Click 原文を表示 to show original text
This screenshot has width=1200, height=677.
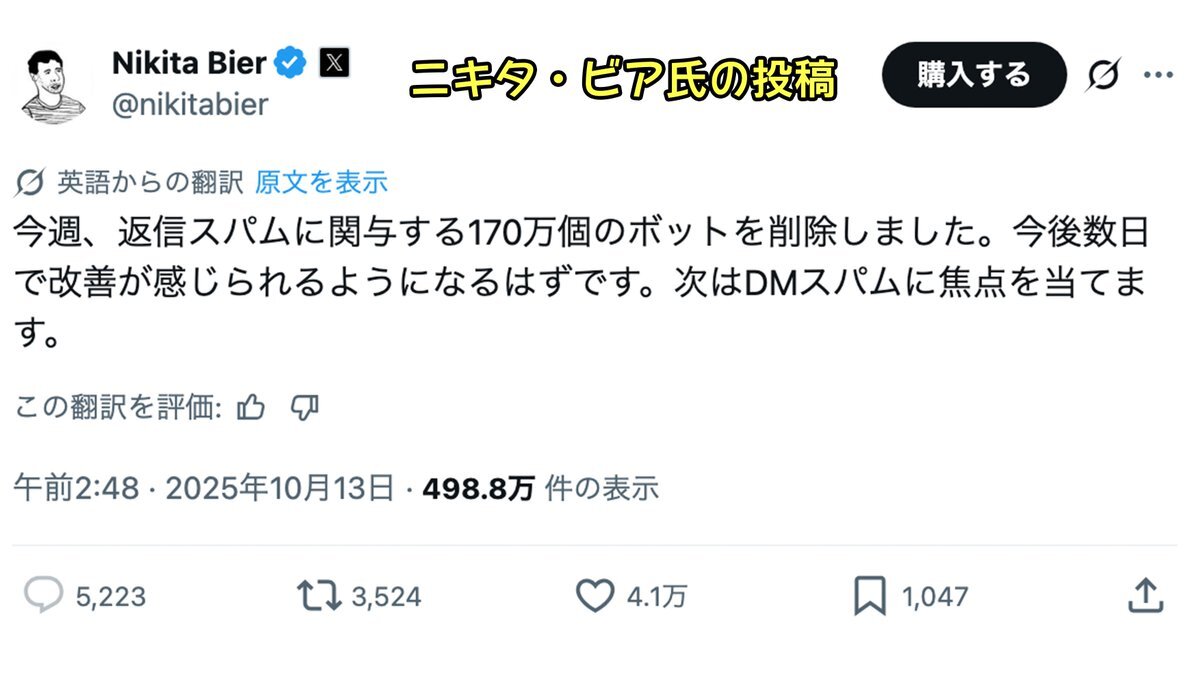[x=321, y=182]
